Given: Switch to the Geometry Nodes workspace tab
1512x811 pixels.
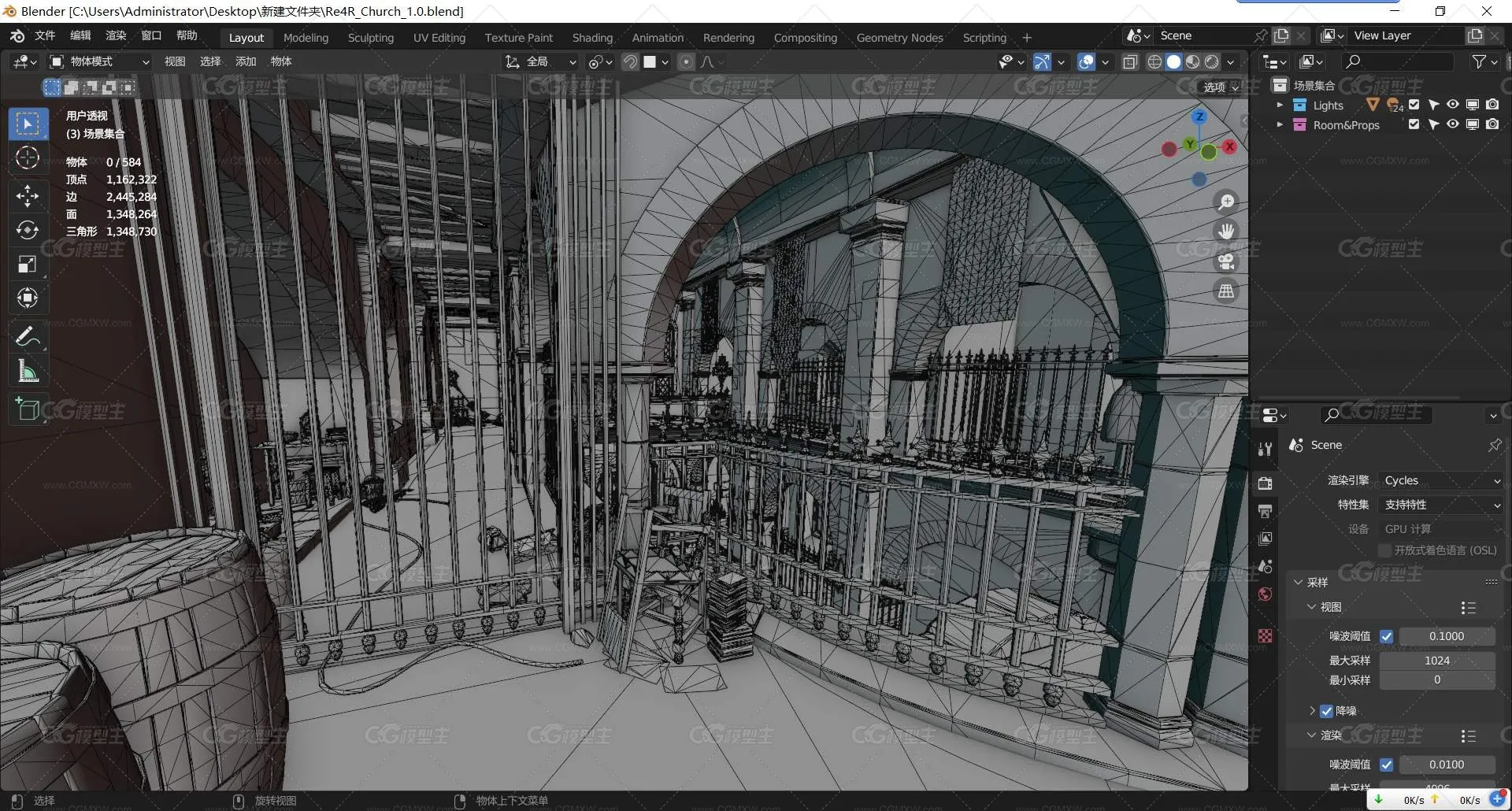Looking at the screenshot, I should [x=899, y=38].
